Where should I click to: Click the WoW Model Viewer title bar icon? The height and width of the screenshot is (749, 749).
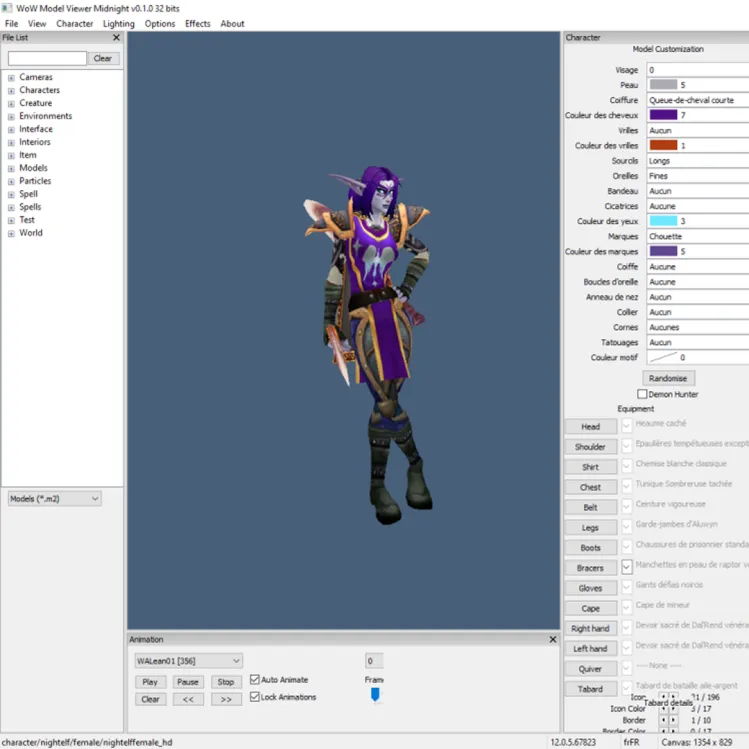(7, 8)
